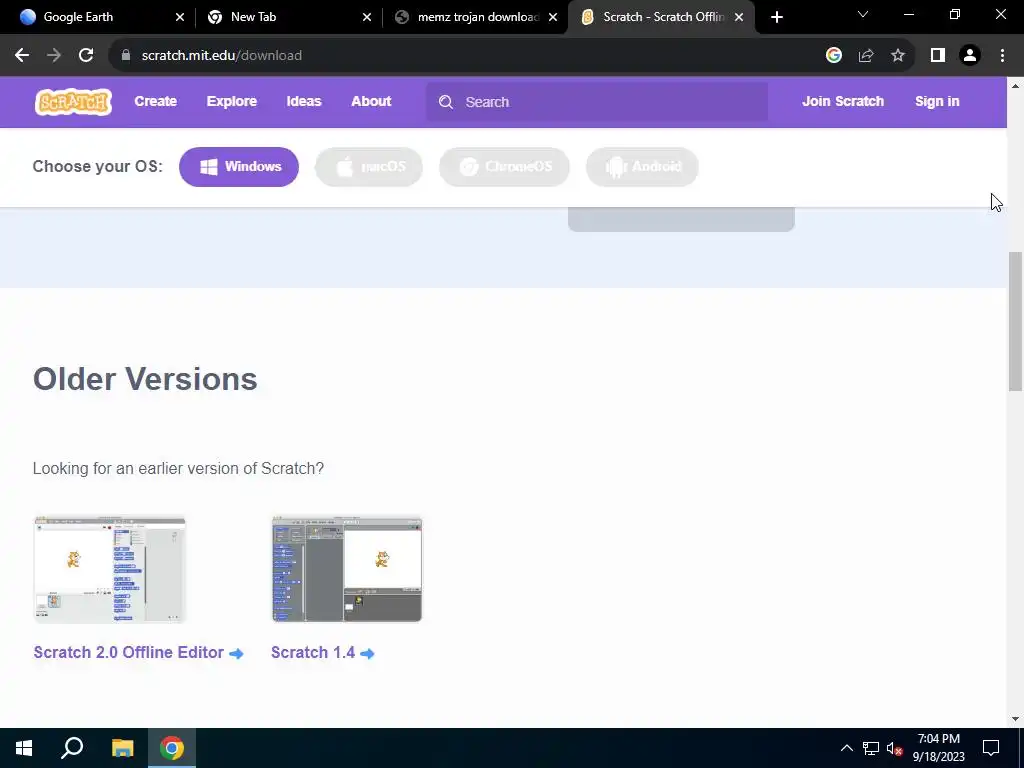Show hidden system tray icons
Image resolution: width=1024 pixels, height=768 pixels.
(846, 748)
